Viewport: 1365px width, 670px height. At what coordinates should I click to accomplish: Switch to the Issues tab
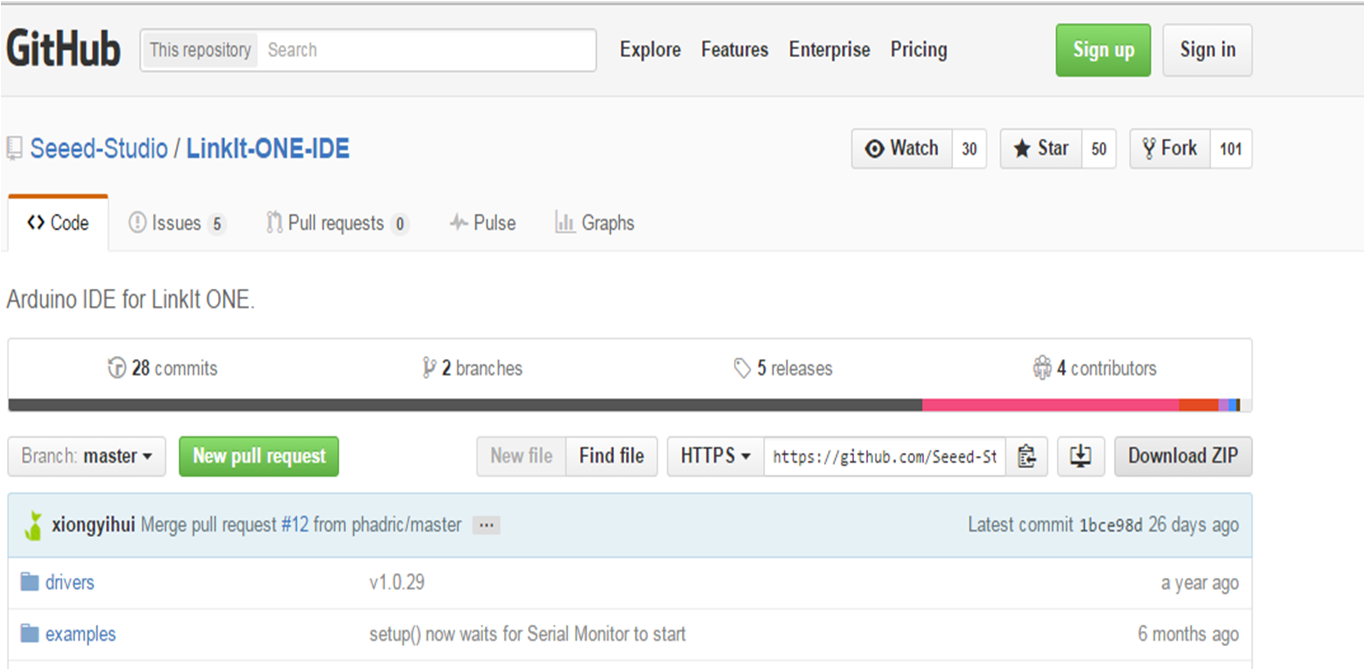176,223
